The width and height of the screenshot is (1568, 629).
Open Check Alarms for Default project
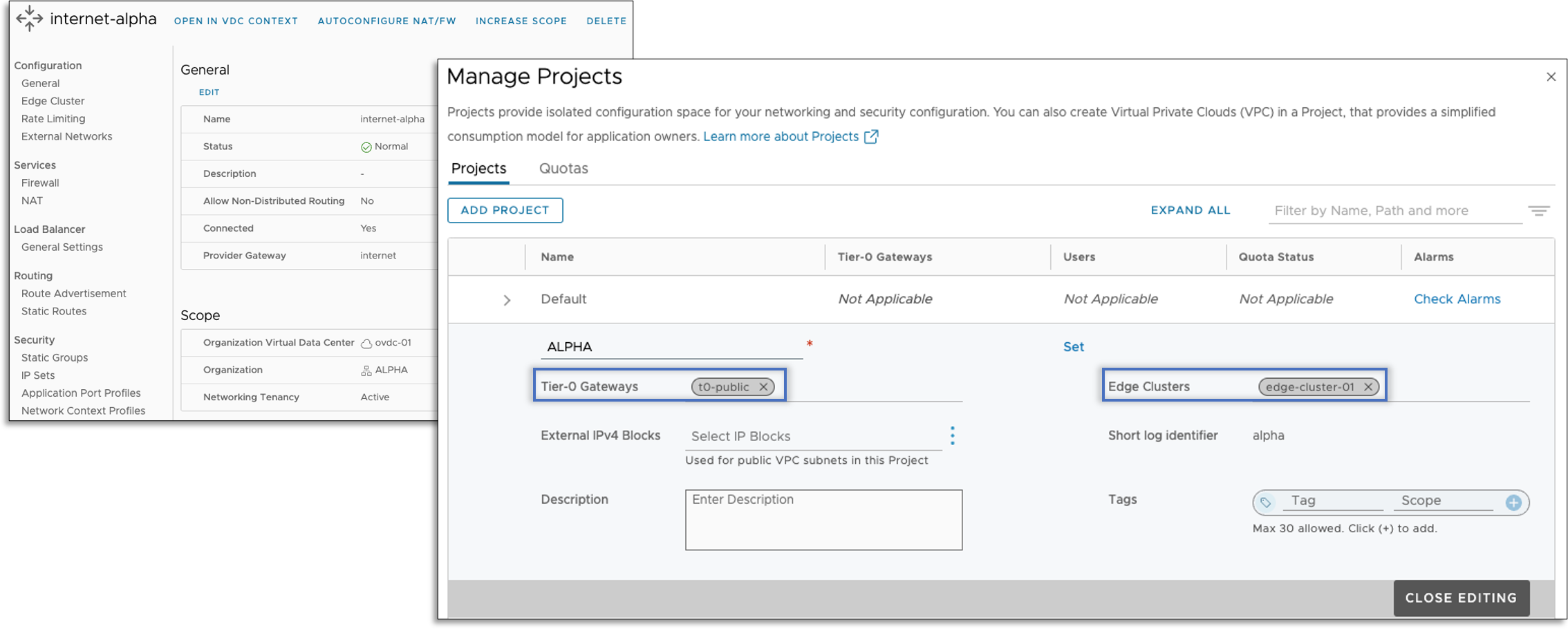click(1457, 299)
